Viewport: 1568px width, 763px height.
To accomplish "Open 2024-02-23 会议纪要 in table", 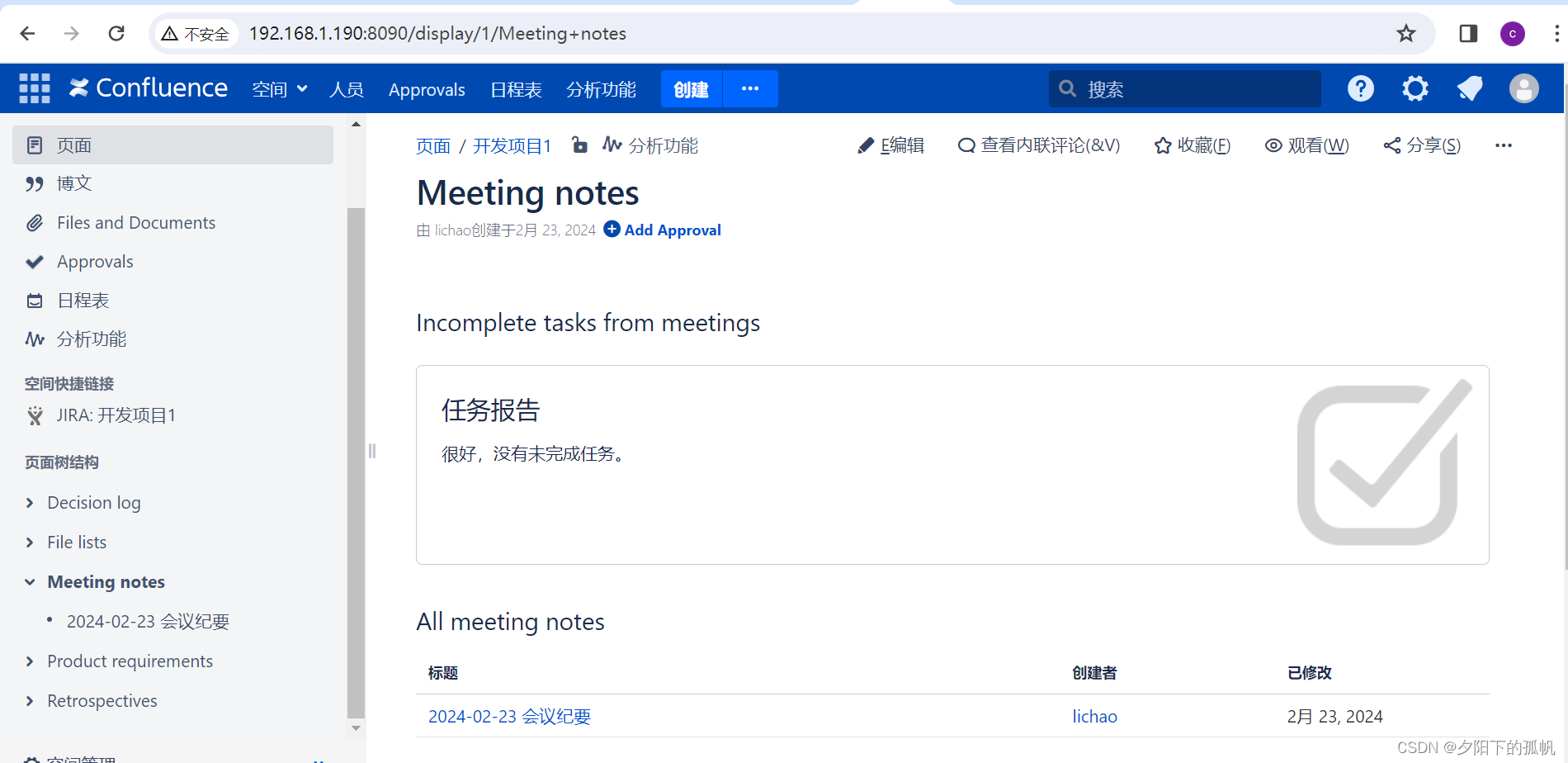I will click(509, 716).
